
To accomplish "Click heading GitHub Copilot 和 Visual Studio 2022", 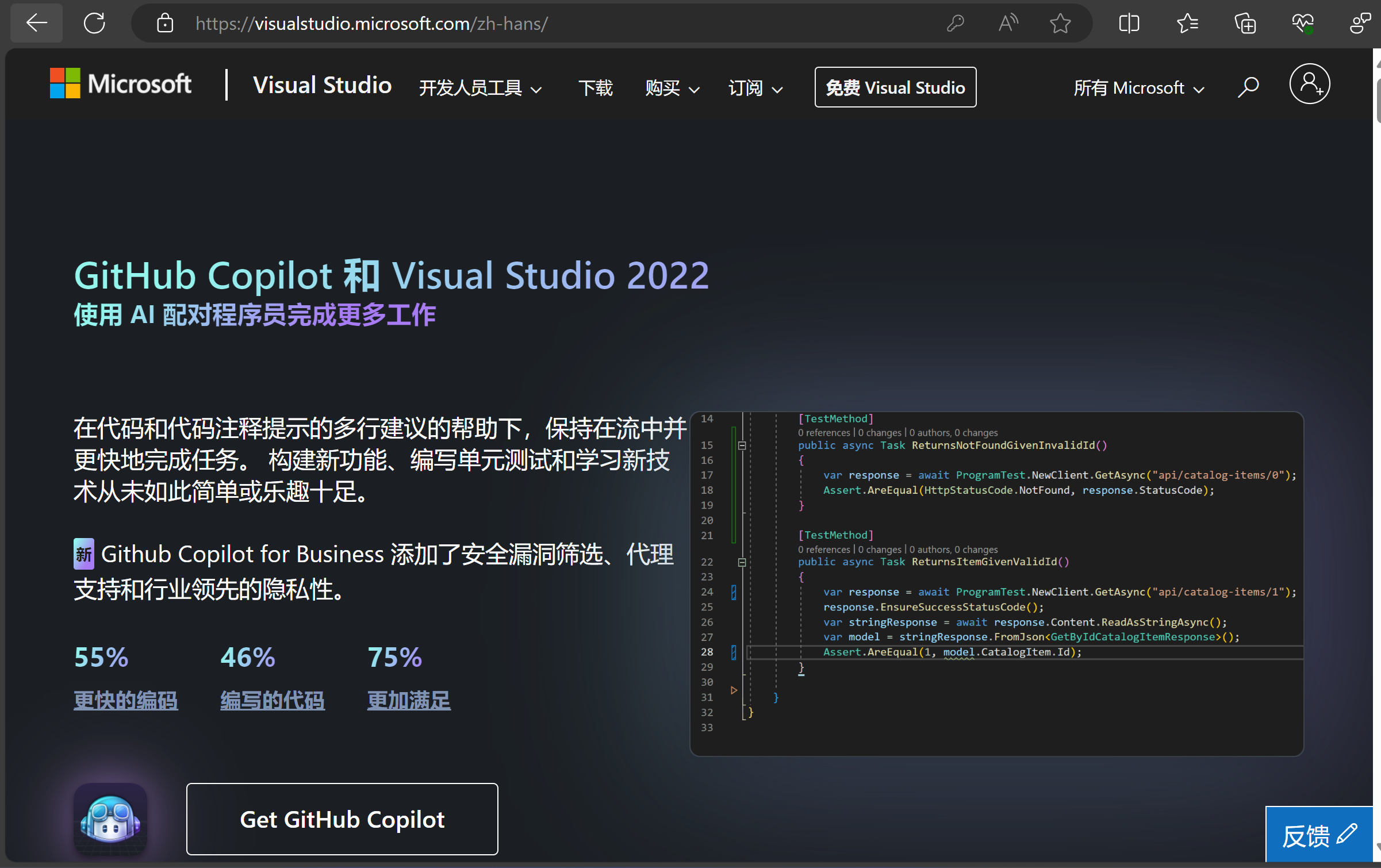I will 392,275.
